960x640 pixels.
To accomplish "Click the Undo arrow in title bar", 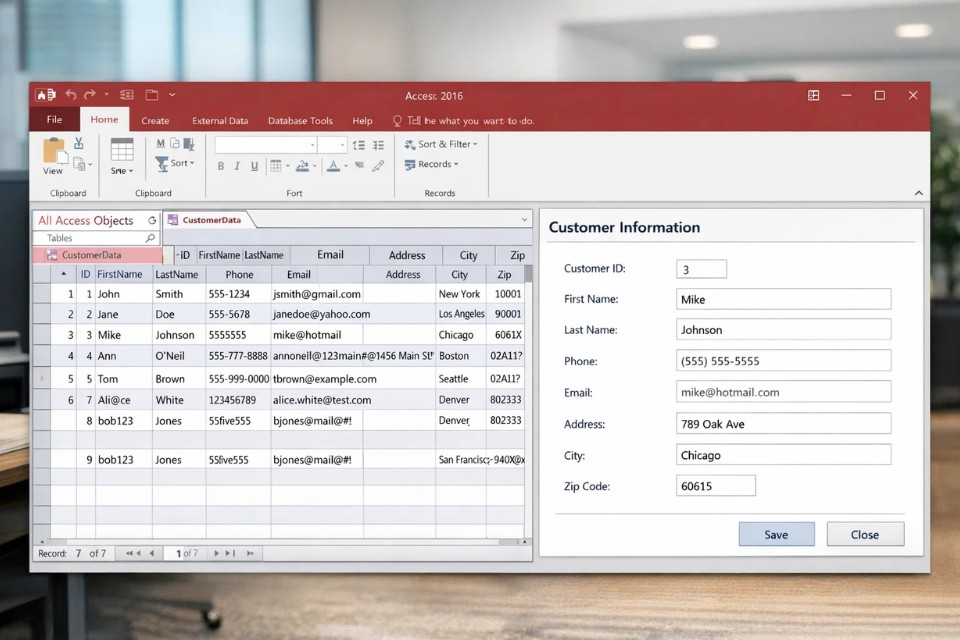I will click(70, 95).
